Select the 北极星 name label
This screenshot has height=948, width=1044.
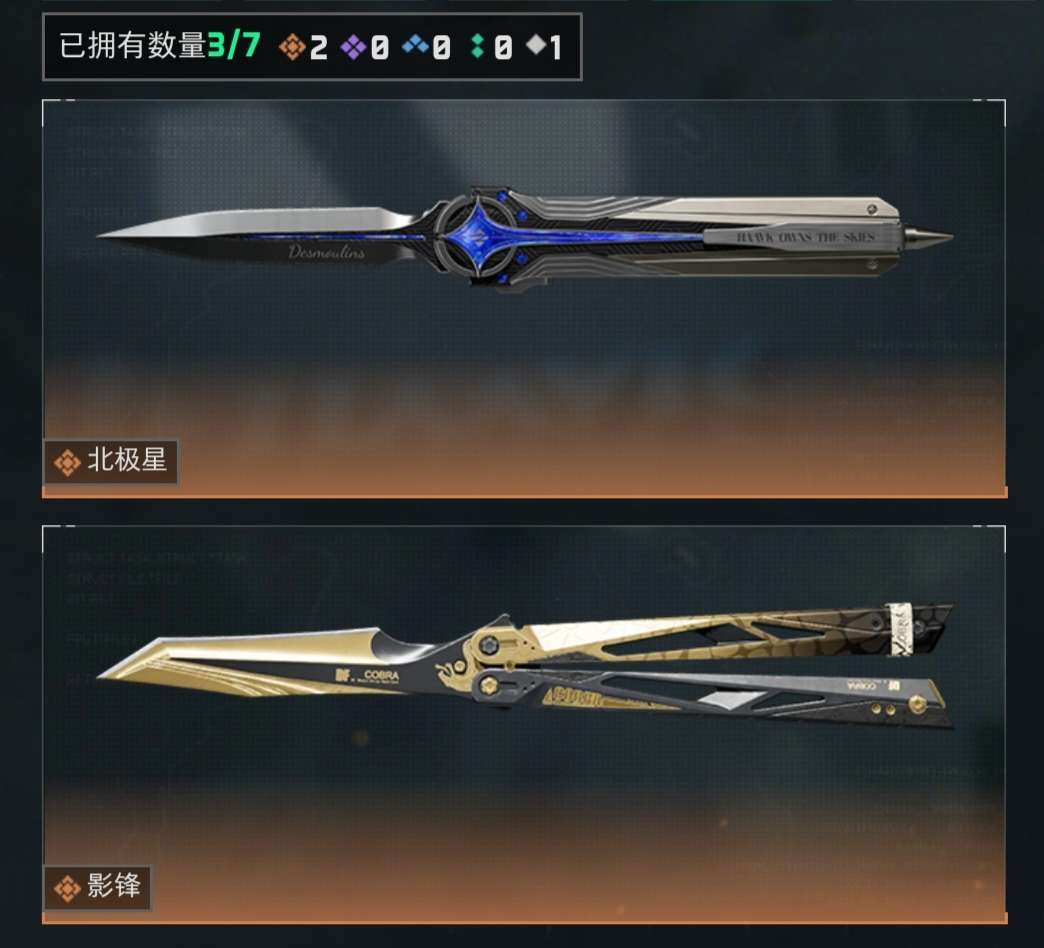coord(111,461)
